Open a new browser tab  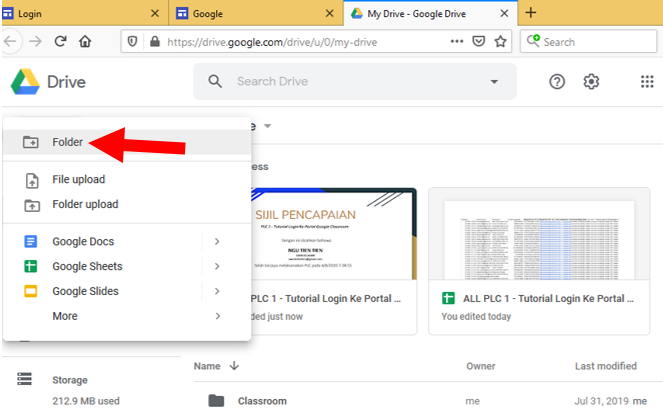[531, 13]
